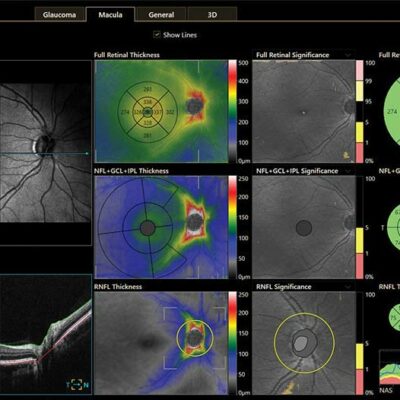Click the yellow RNFL circle on the thickness map
Viewport: 400px width, 400px height.
[195, 338]
